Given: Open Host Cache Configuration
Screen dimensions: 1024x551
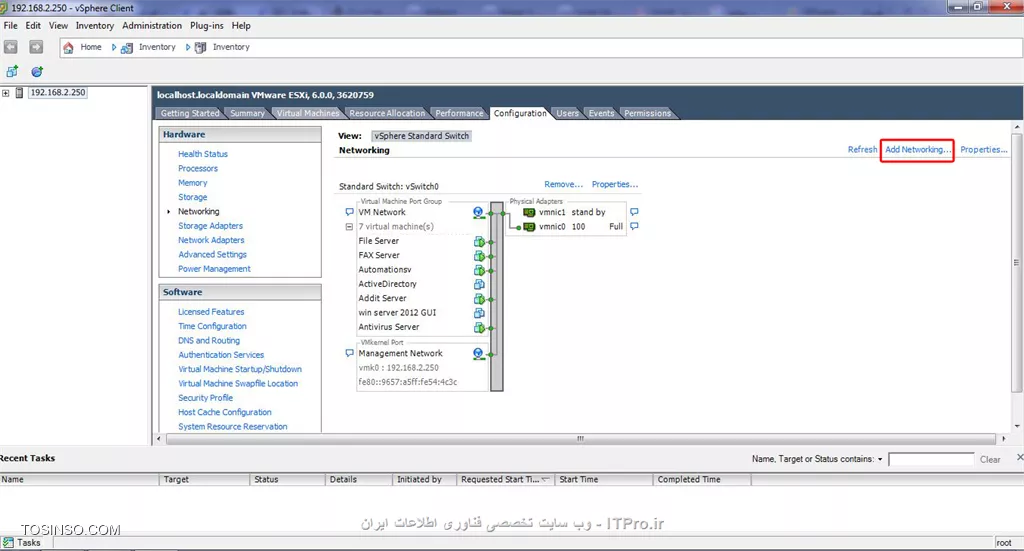Looking at the screenshot, I should (x=225, y=413).
